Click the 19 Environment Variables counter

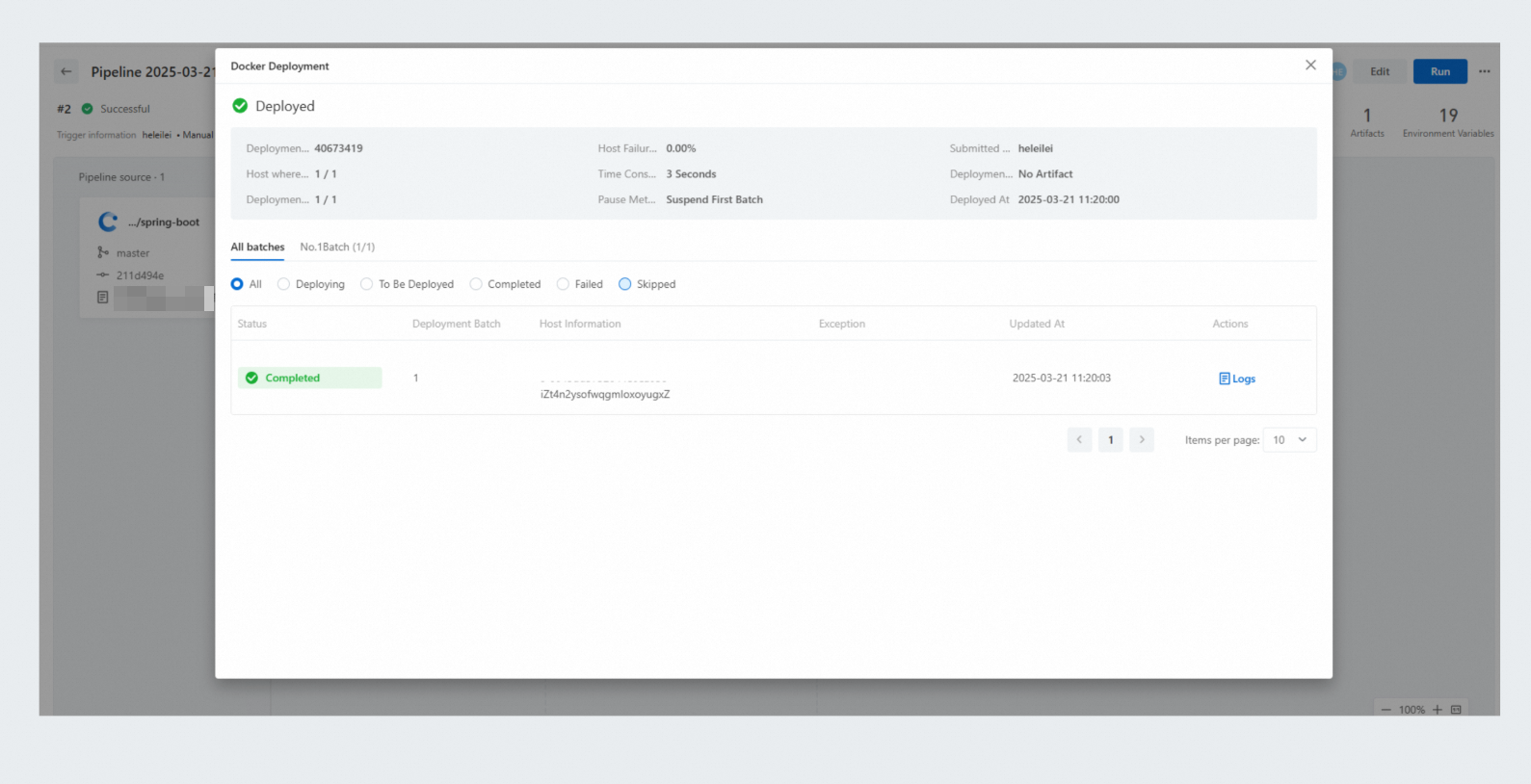tap(1448, 121)
